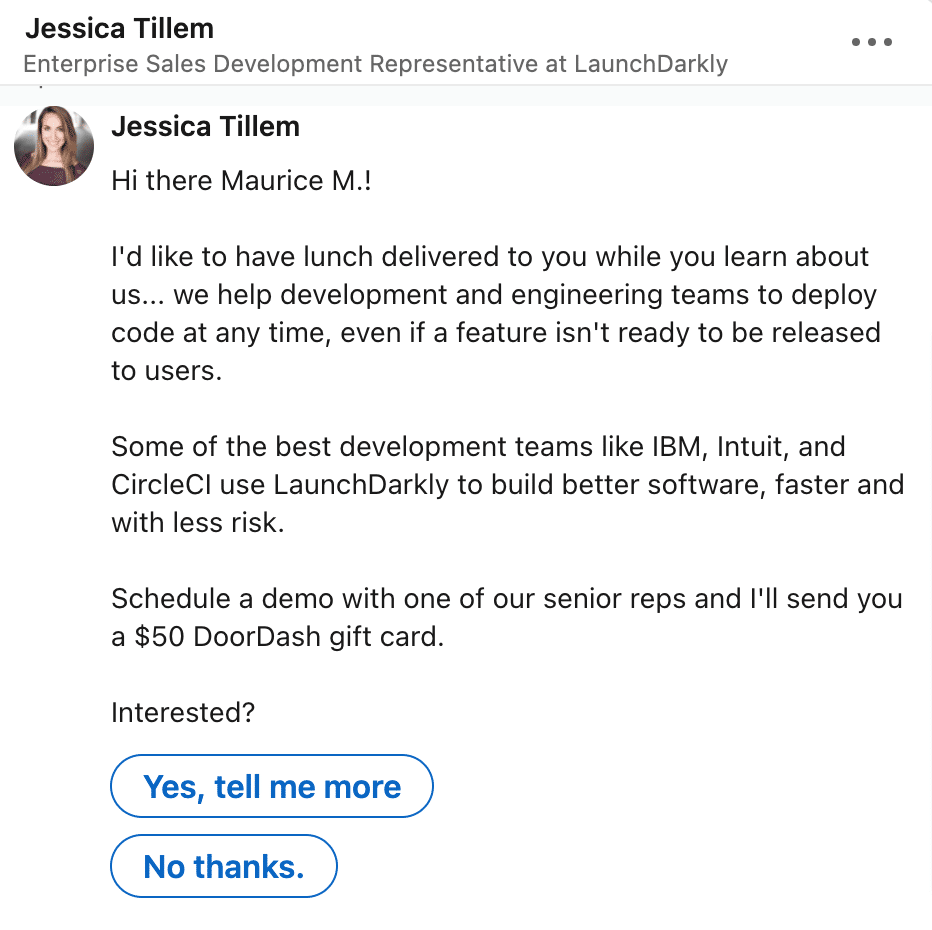Click the $50 DoorDash gift card sentence
Viewport: 932px width, 930px height.
pyautogui.click(x=505, y=617)
